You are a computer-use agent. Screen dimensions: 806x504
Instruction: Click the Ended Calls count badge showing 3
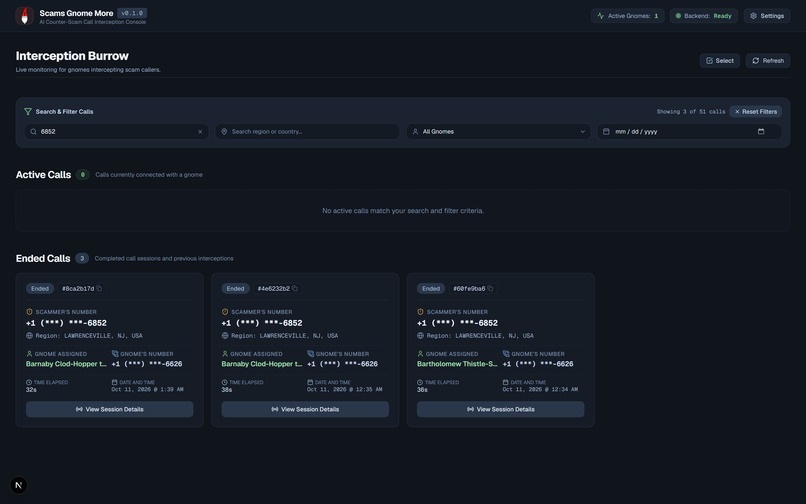(82, 259)
